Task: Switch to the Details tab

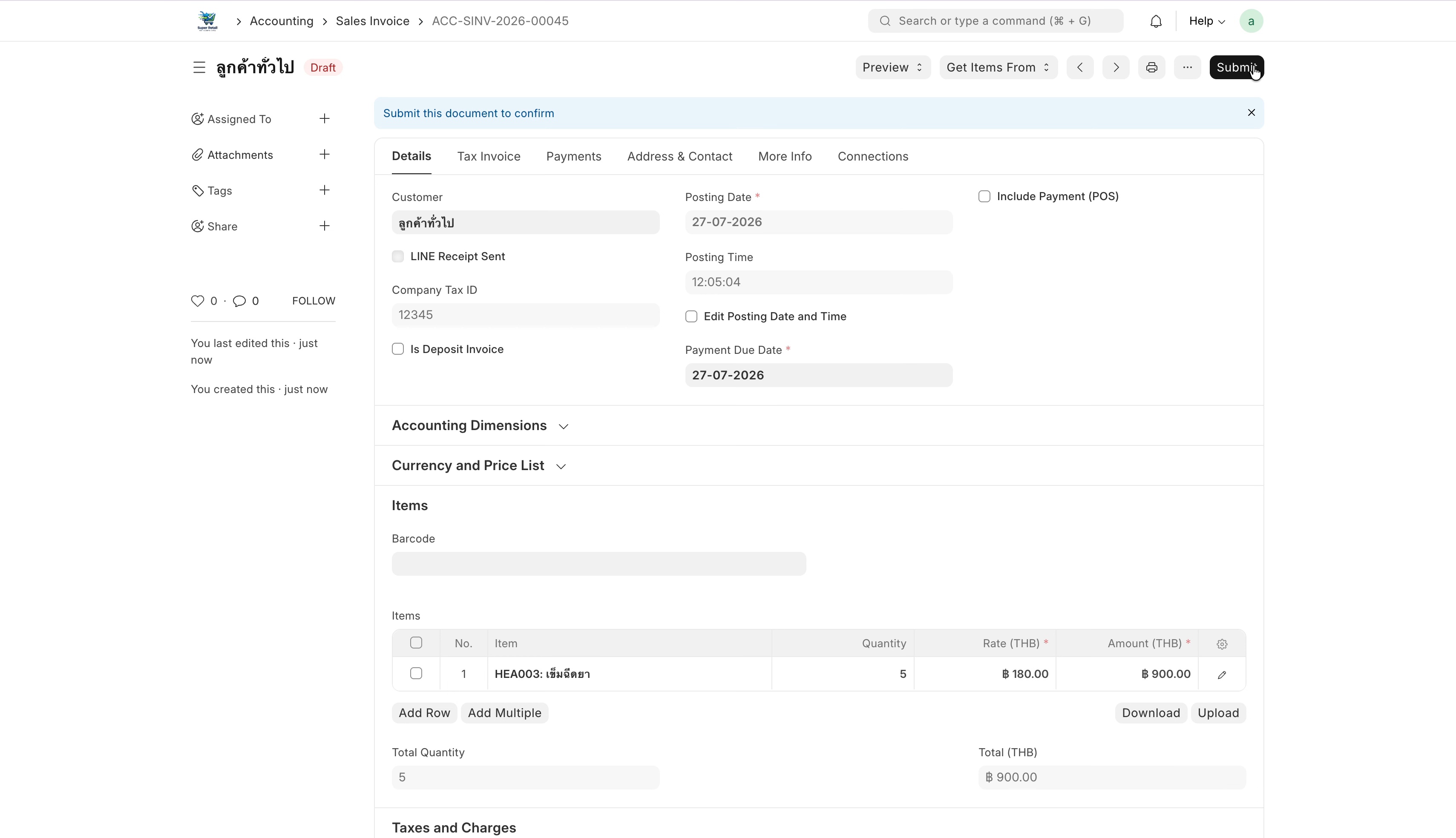Action: (x=411, y=156)
